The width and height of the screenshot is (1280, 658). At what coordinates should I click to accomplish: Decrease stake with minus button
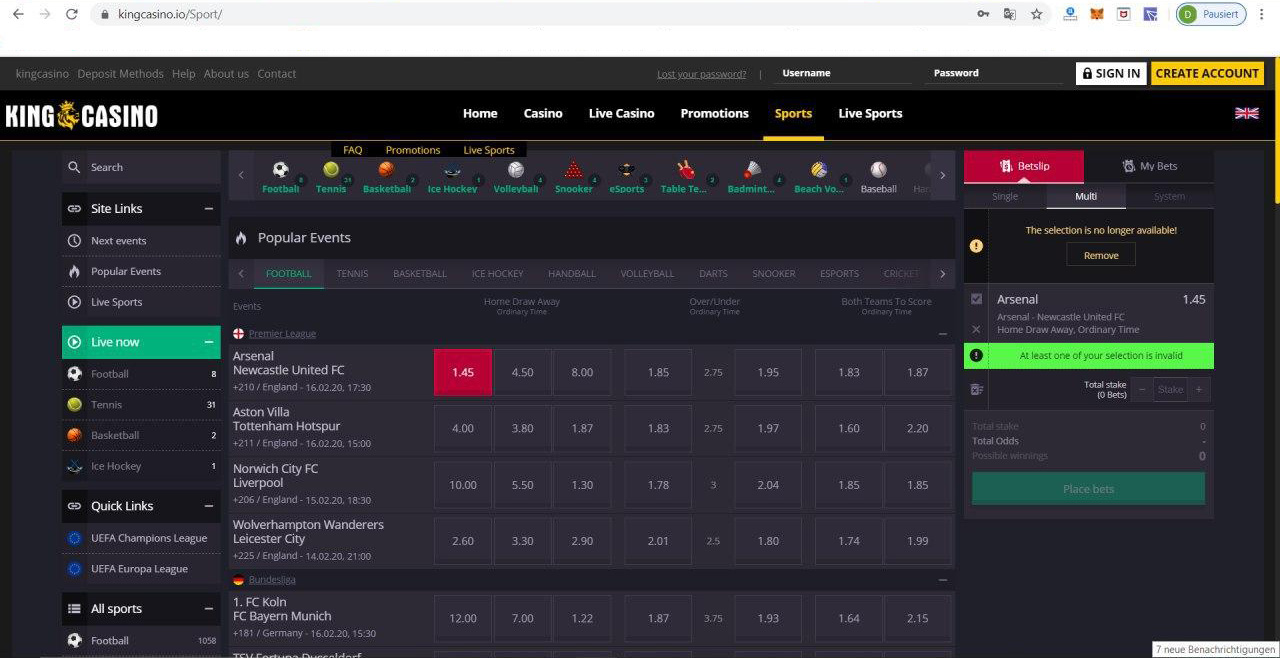click(x=1143, y=390)
